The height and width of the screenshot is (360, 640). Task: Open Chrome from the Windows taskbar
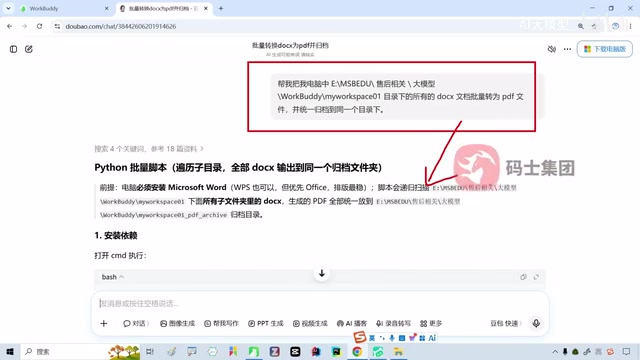pos(357,351)
